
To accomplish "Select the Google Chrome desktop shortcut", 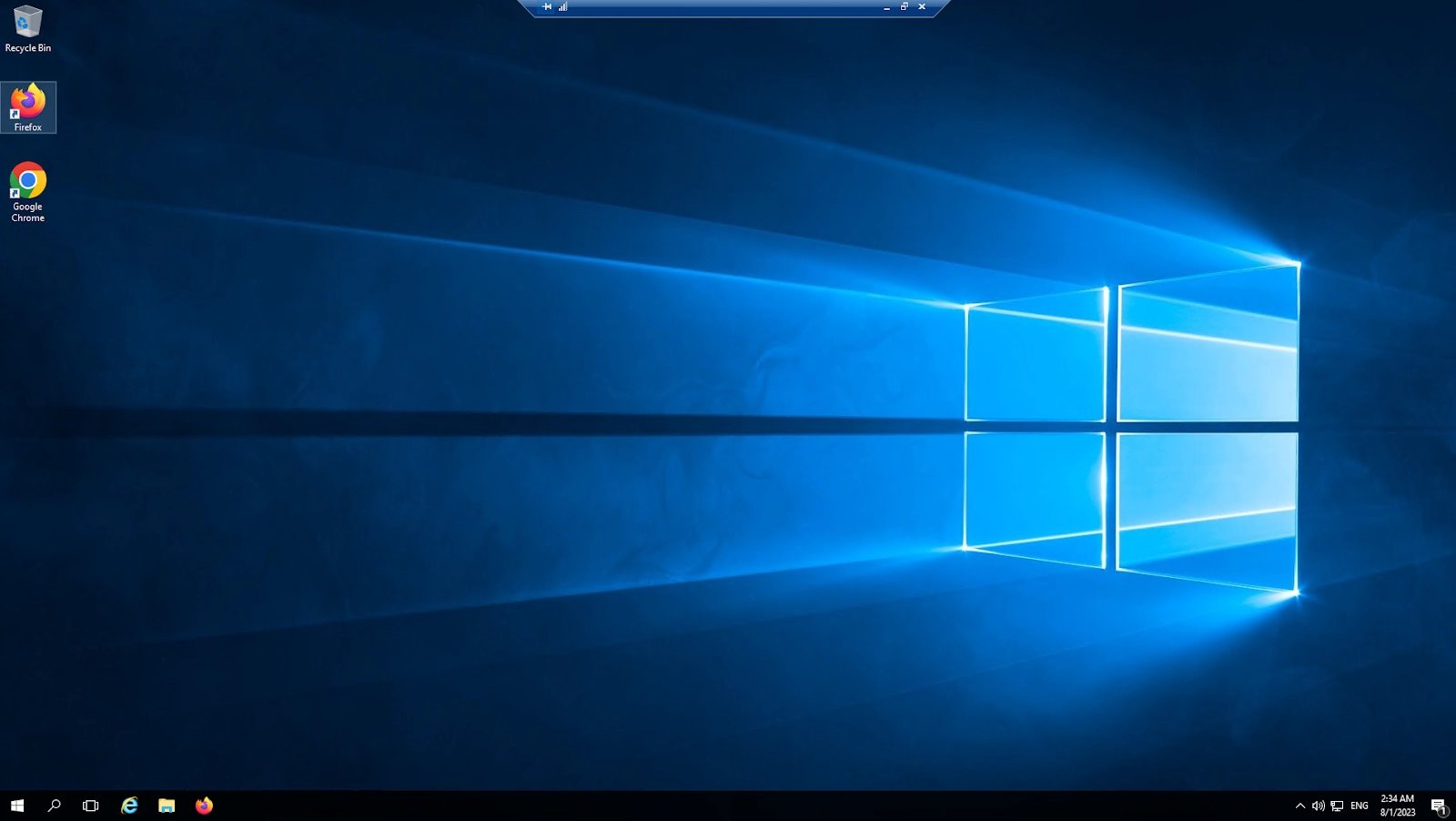I will click(28, 192).
